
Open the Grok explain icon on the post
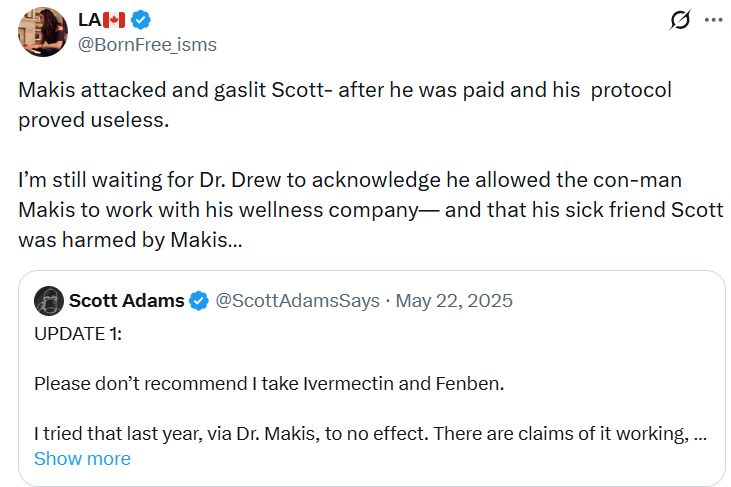680,20
